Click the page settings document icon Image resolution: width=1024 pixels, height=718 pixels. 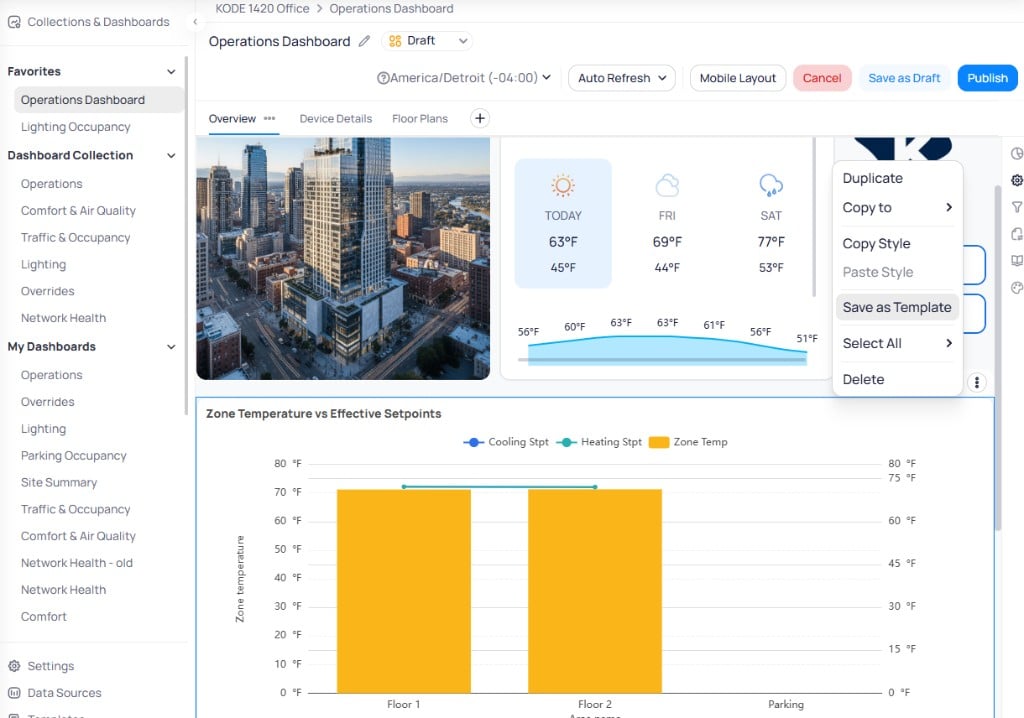point(1017,234)
